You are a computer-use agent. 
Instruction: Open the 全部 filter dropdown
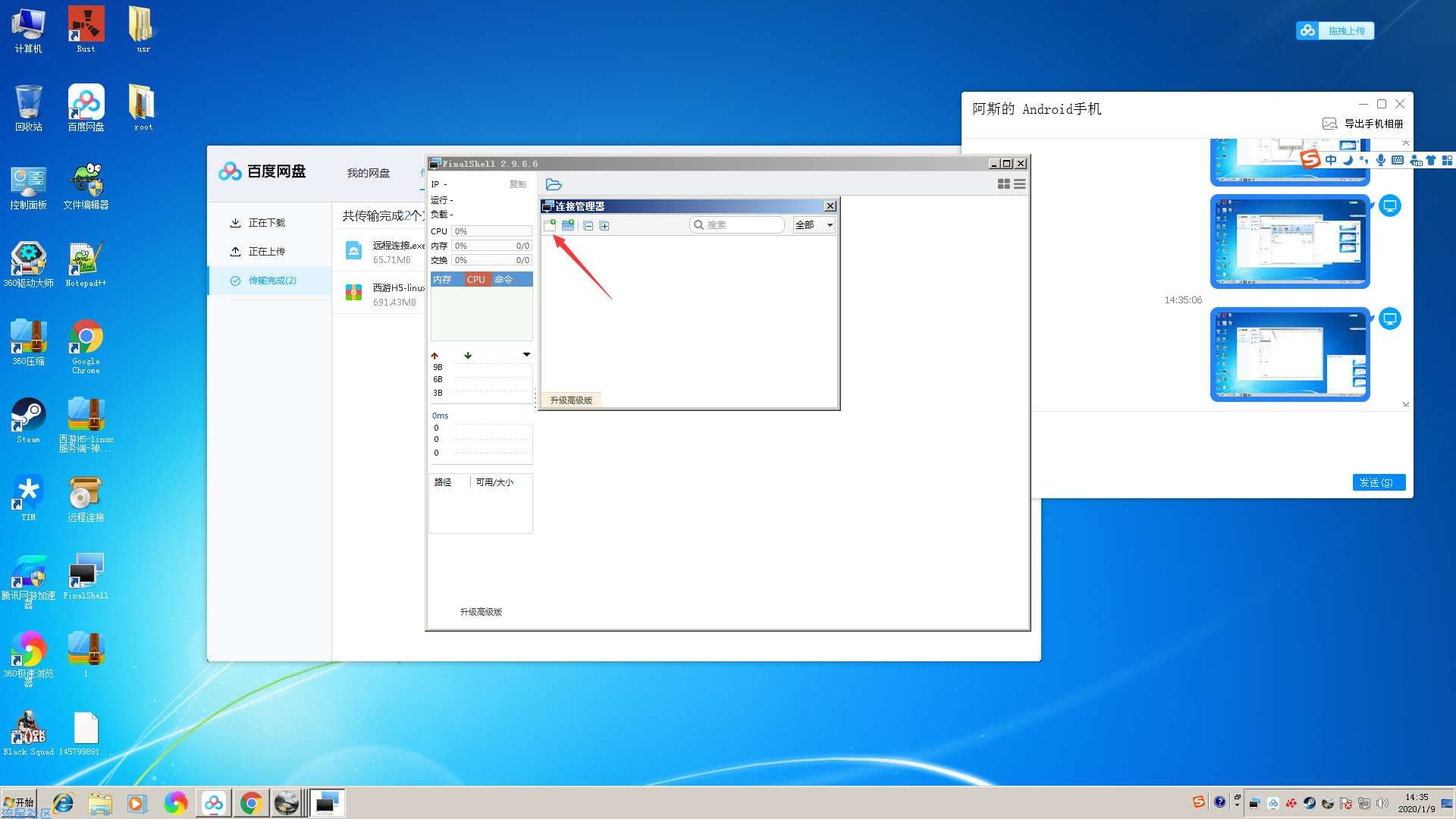(x=814, y=225)
